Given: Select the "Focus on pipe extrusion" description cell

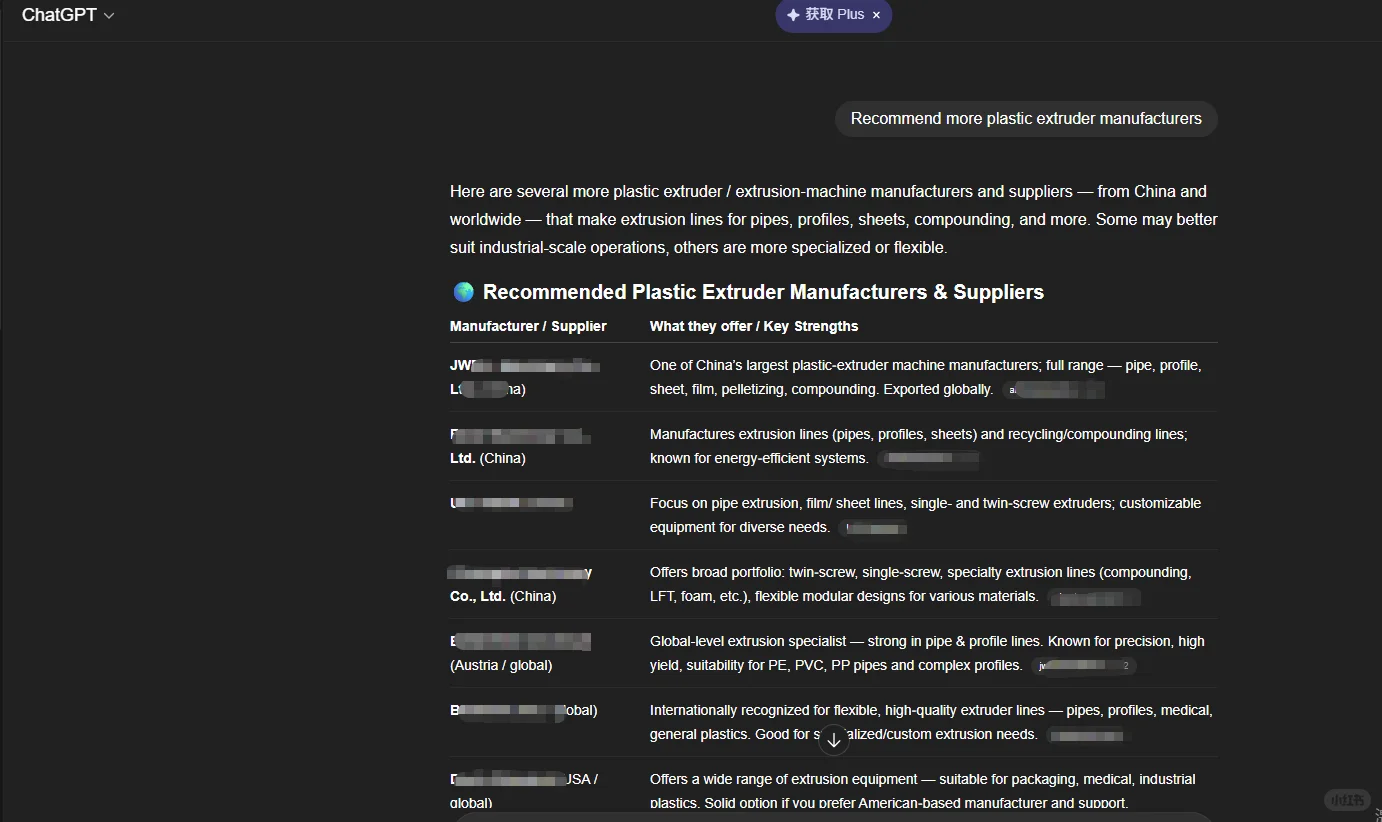Looking at the screenshot, I should [x=925, y=515].
